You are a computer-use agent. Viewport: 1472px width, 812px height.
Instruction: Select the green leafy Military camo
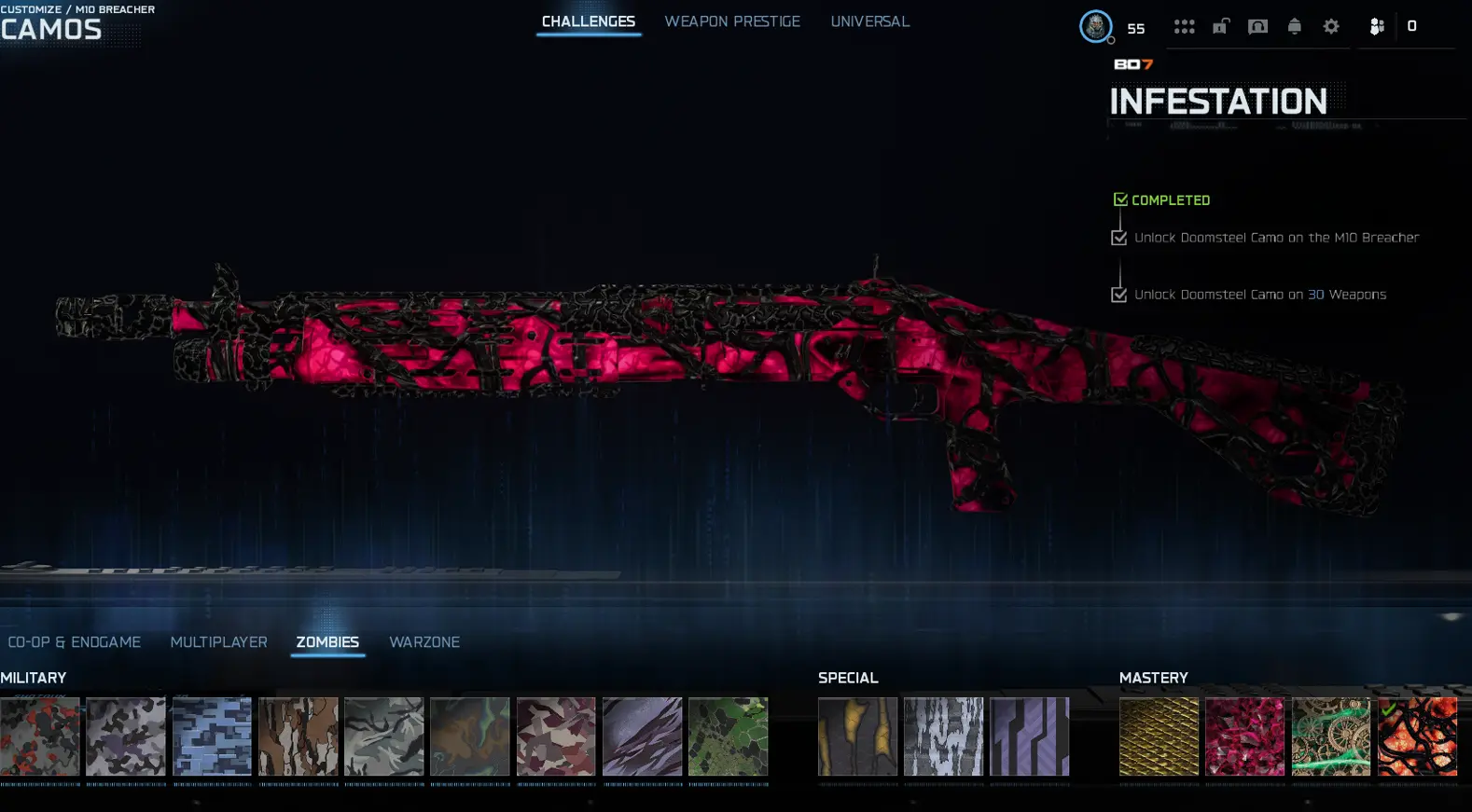(729, 736)
